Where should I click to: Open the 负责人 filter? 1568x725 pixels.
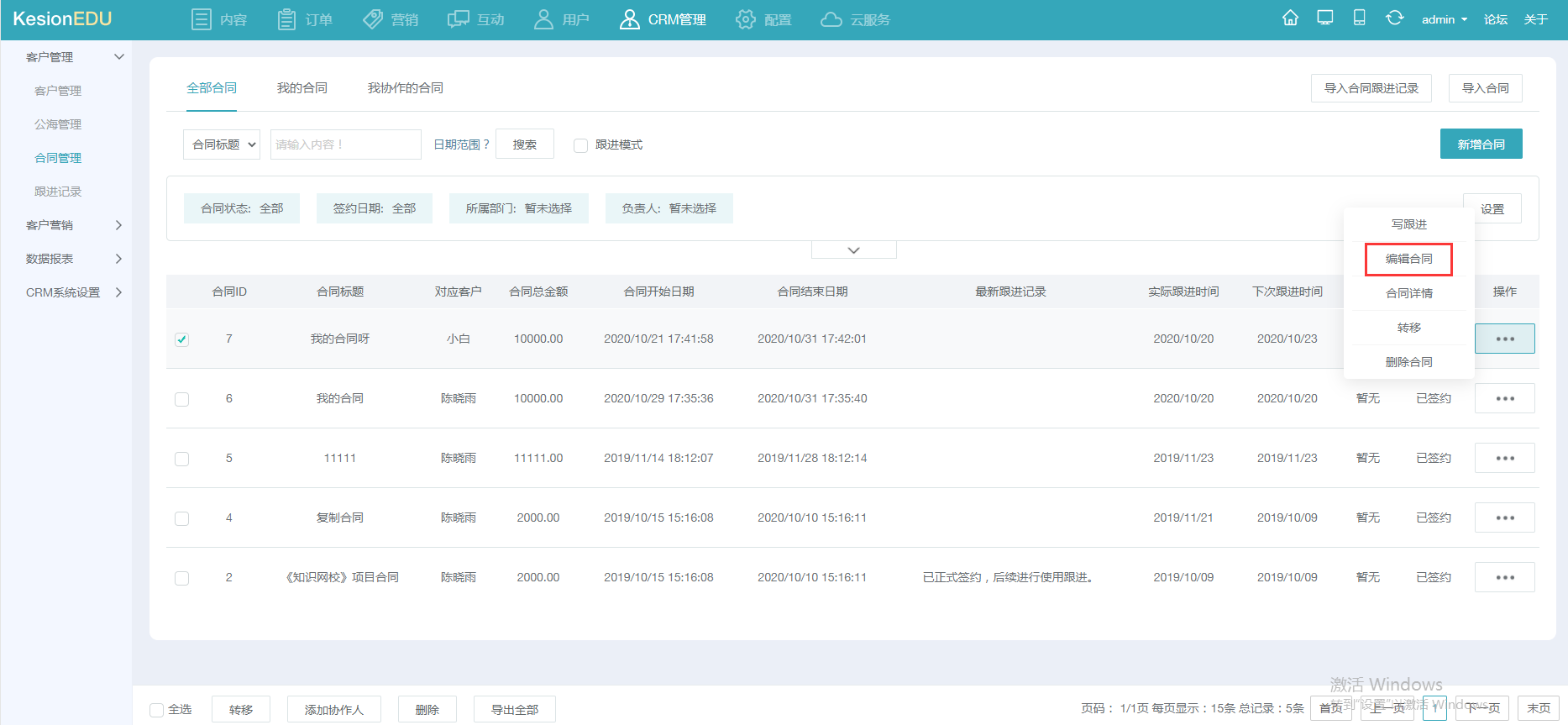click(669, 208)
